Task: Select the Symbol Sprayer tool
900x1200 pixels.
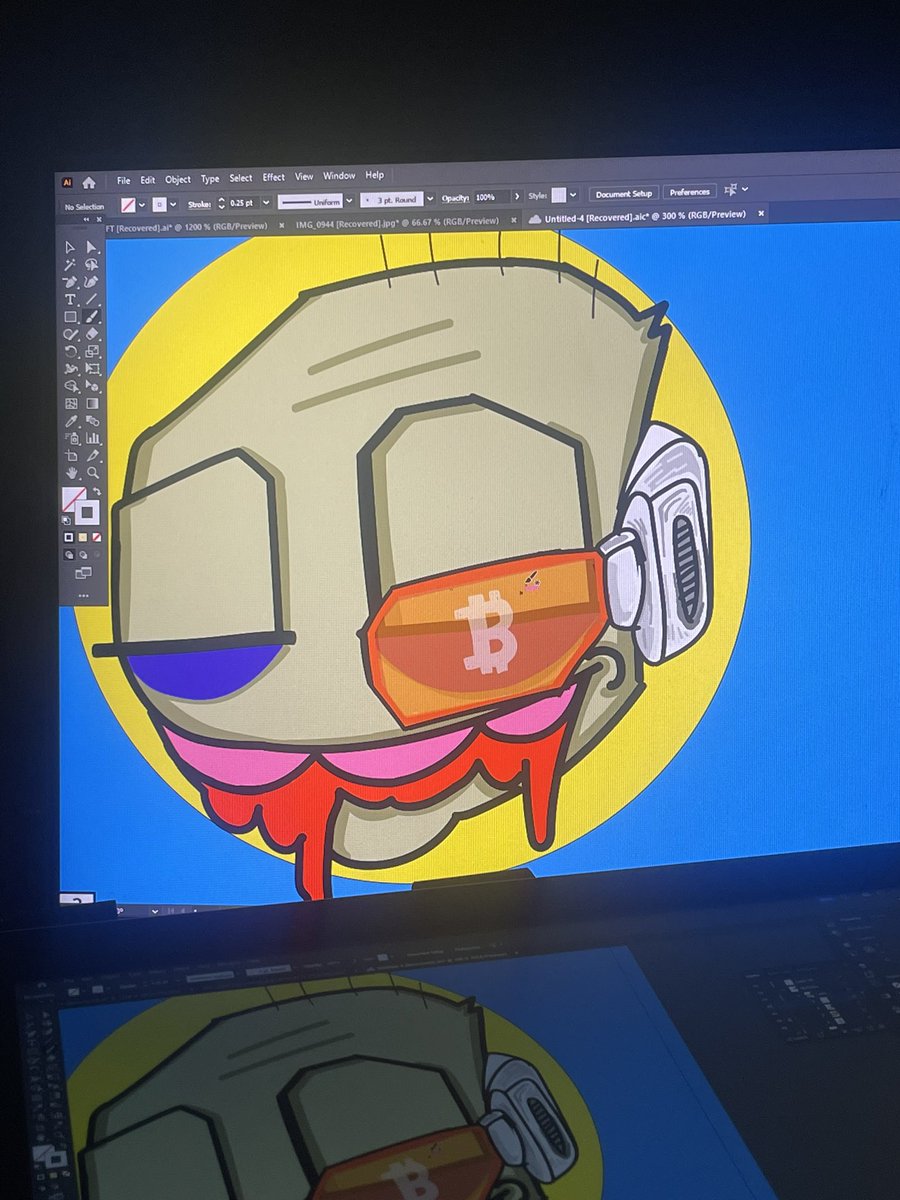Action: (71, 438)
